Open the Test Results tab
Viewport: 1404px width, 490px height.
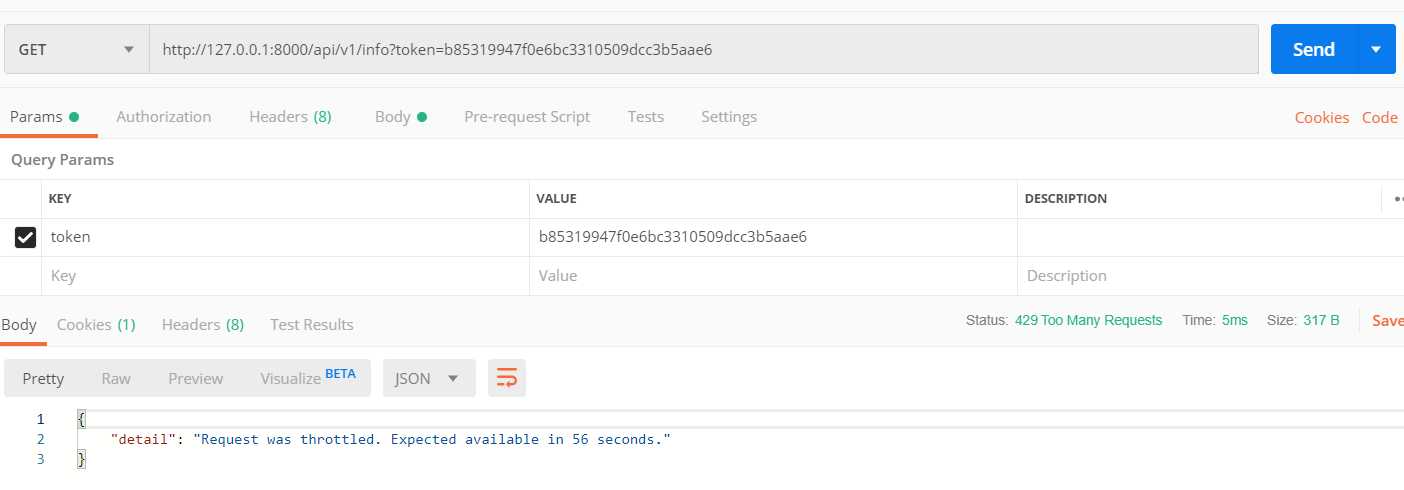[x=312, y=325]
